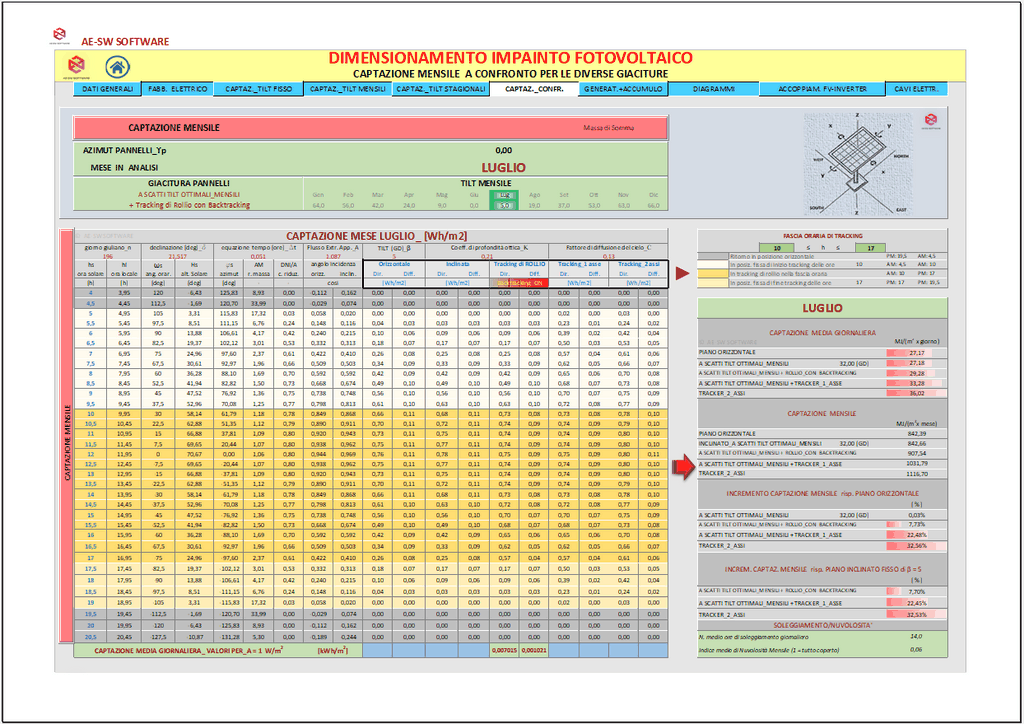1024x724 pixels.
Task: Switch to the DIAGRAMMI tab
Action: click(713, 89)
